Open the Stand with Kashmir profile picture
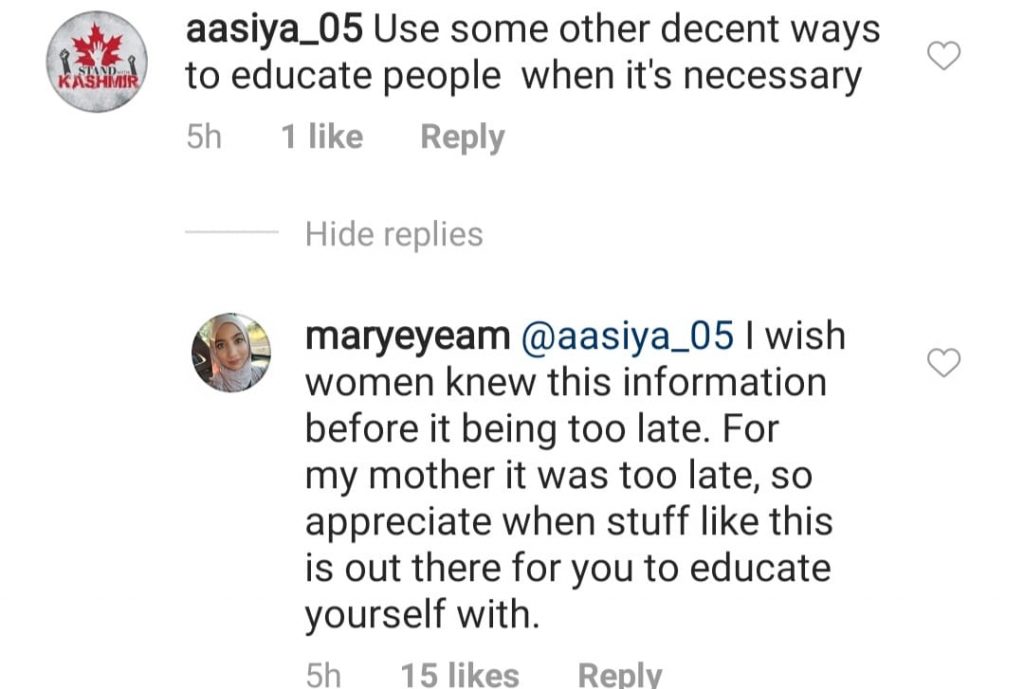 (97, 61)
